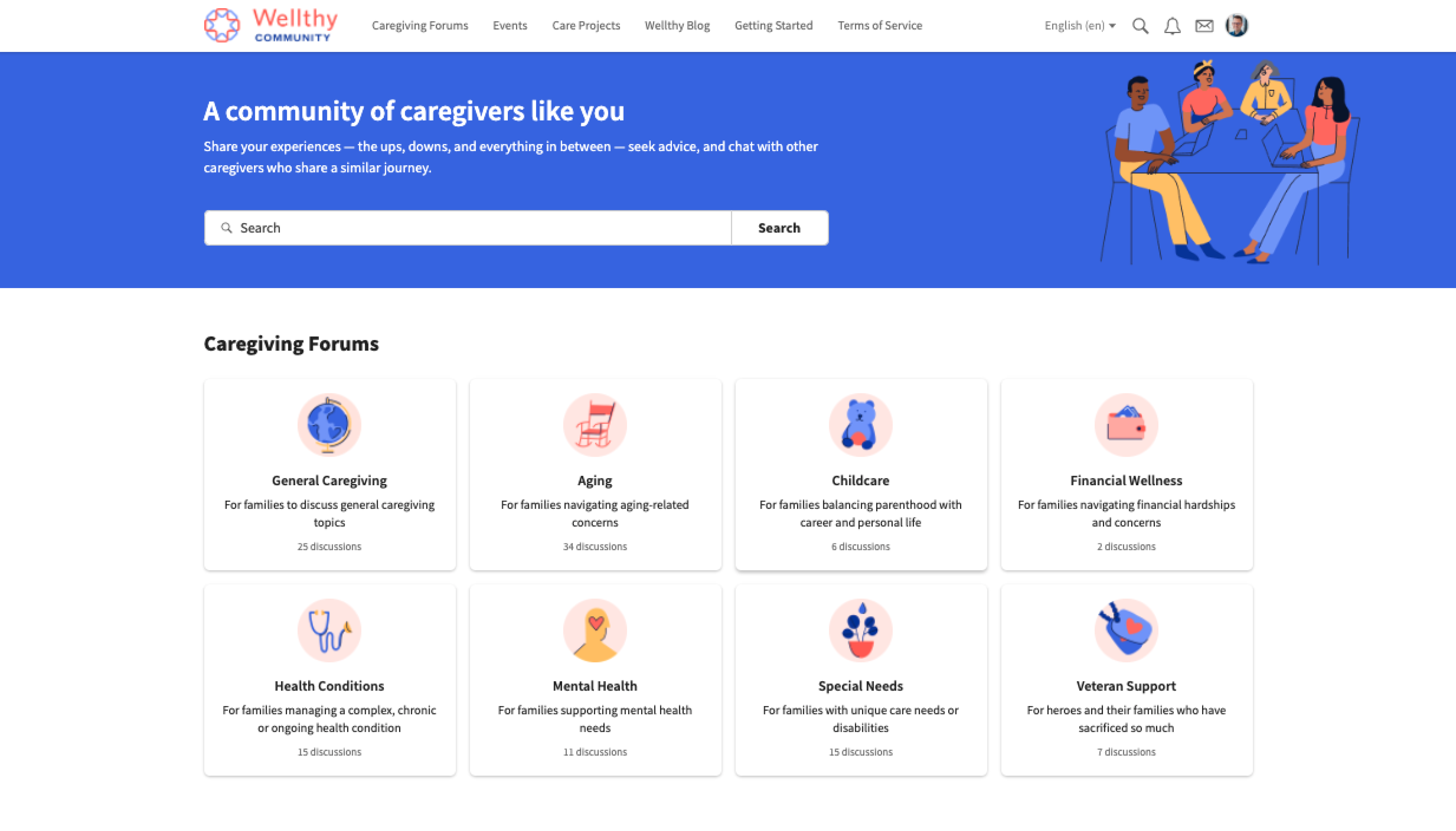The image size is (1456, 831).
Task: Click the envelope message icon
Action: tap(1204, 25)
